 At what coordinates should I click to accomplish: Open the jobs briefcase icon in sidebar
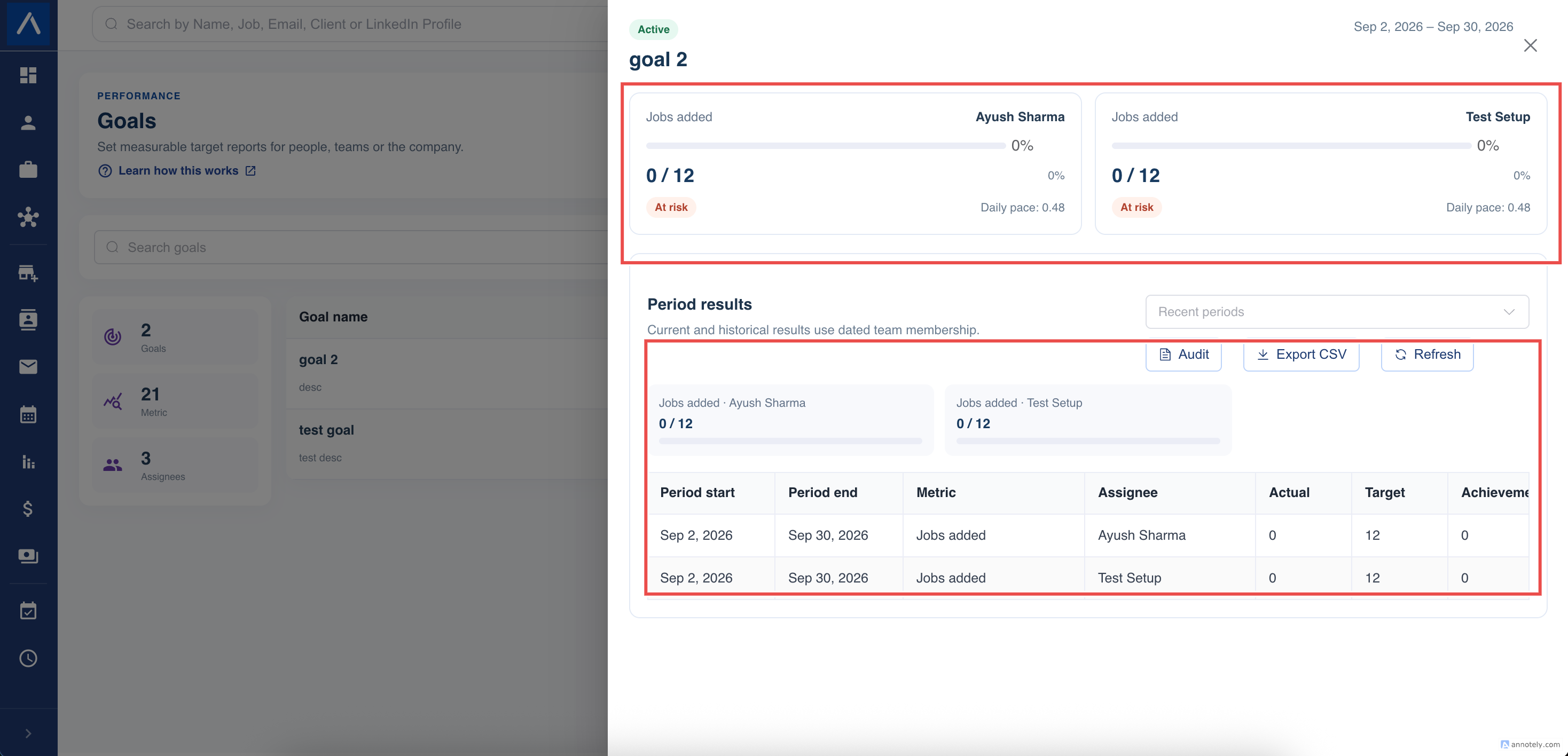(28, 169)
